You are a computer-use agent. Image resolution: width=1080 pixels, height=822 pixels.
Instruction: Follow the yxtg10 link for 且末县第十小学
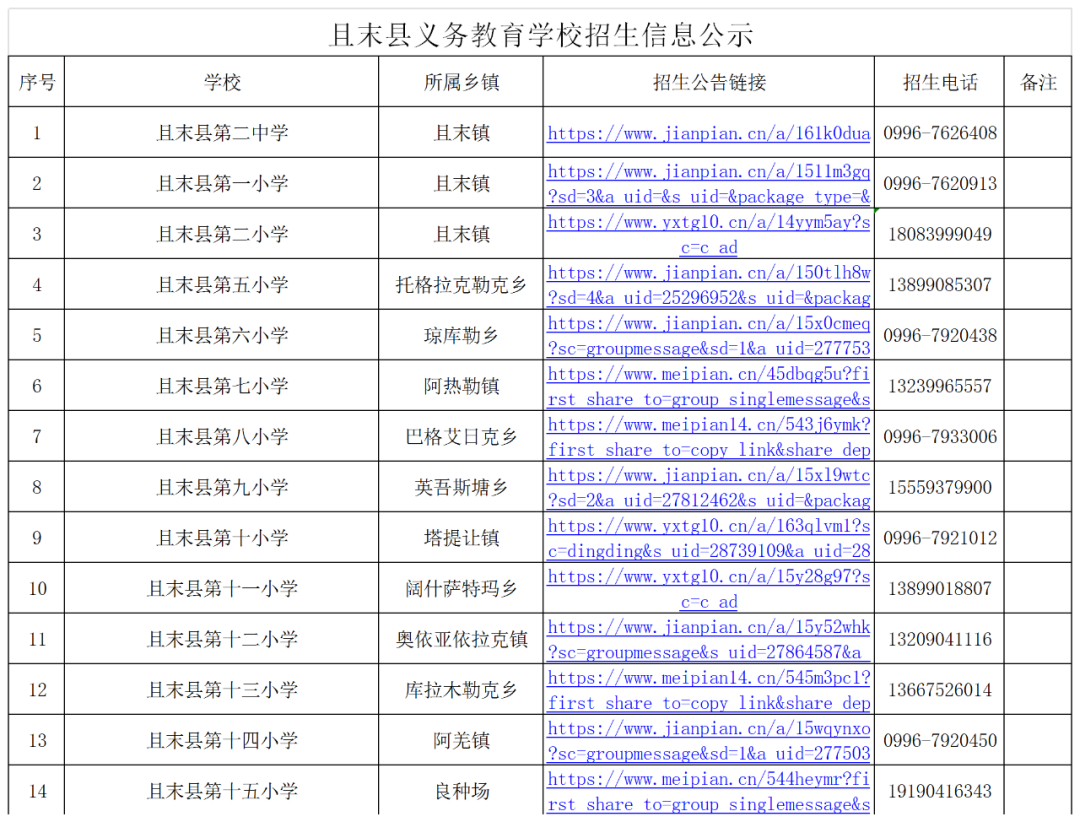pyautogui.click(x=708, y=527)
